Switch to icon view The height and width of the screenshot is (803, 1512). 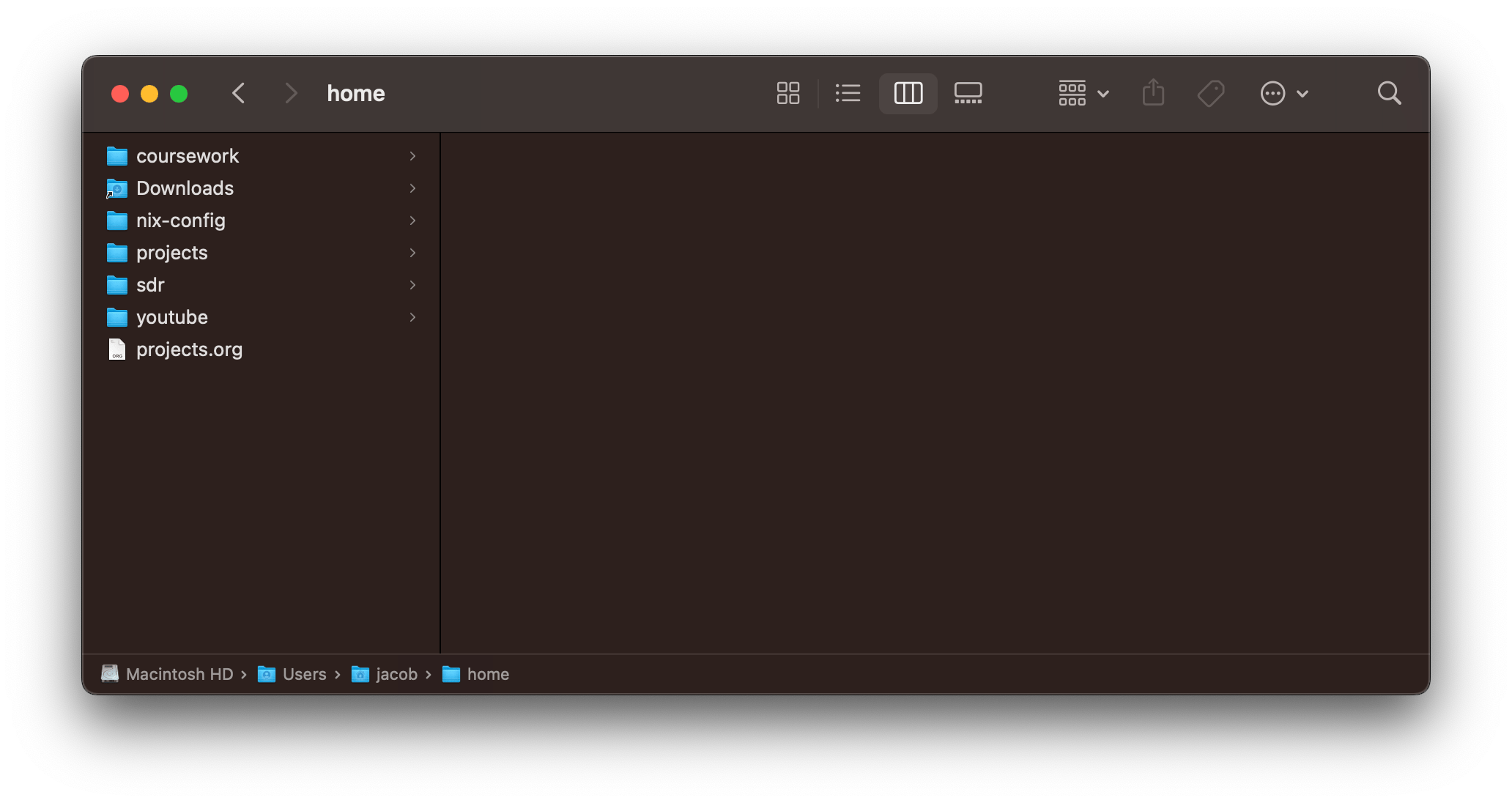click(787, 93)
